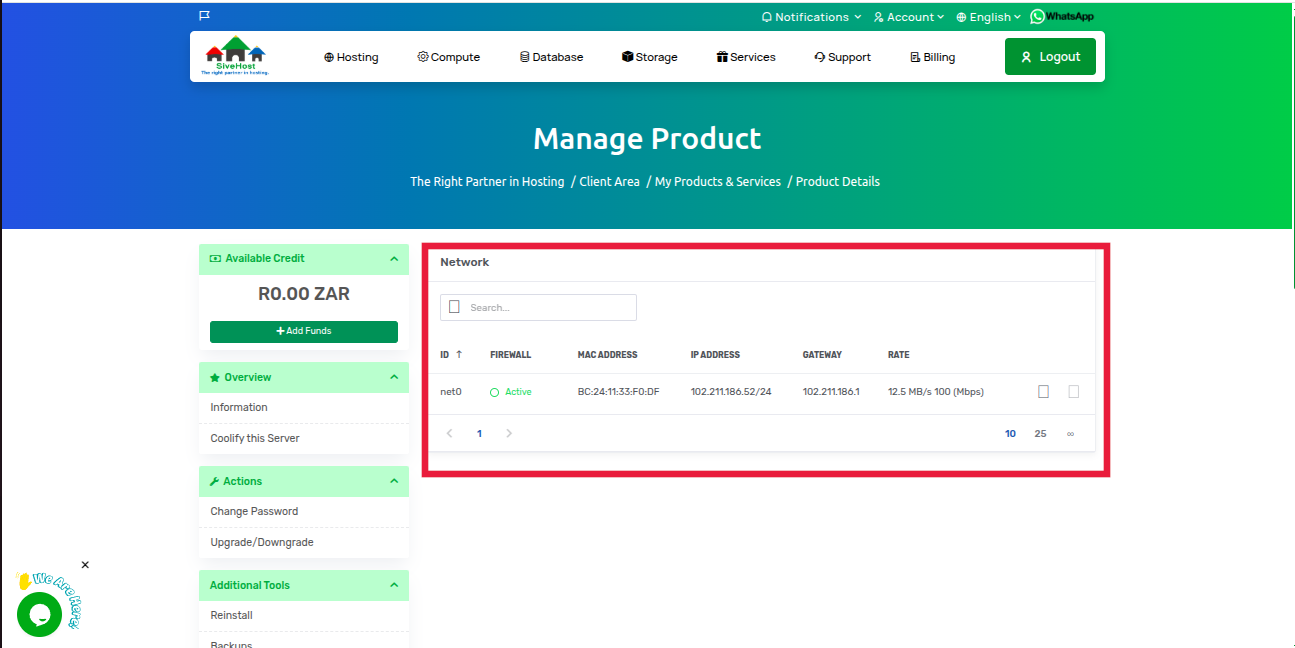Click the Logout button
Image resolution: width=1295 pixels, height=648 pixels.
(x=1050, y=57)
